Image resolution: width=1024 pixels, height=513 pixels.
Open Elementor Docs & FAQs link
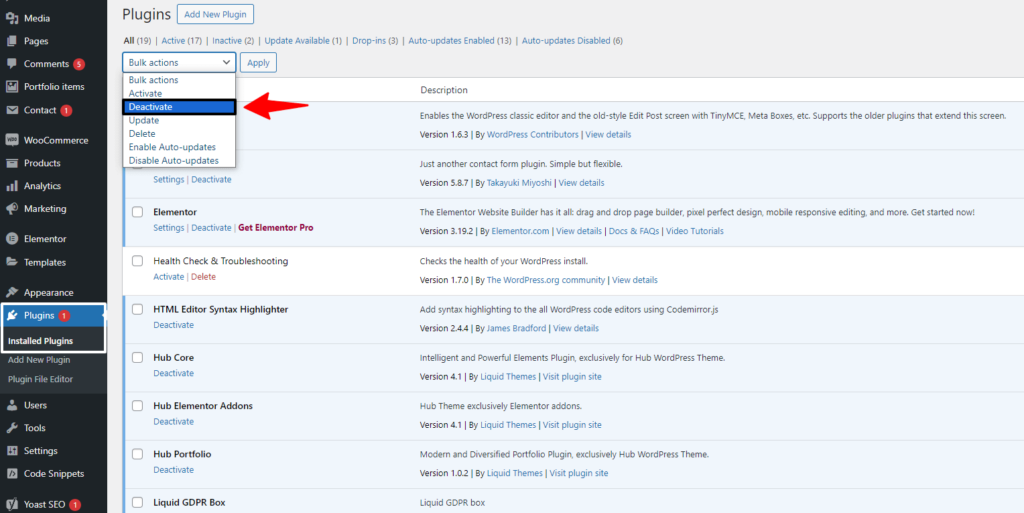pyautogui.click(x=634, y=231)
